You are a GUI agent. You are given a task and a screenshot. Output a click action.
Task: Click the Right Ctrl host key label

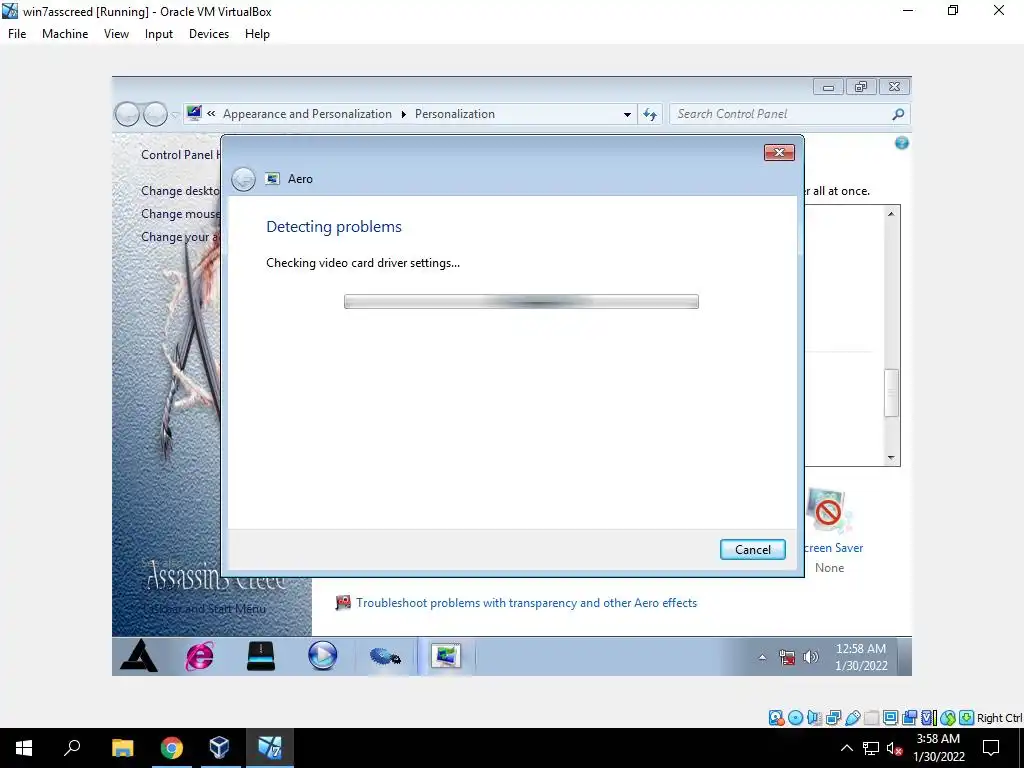tap(999, 718)
